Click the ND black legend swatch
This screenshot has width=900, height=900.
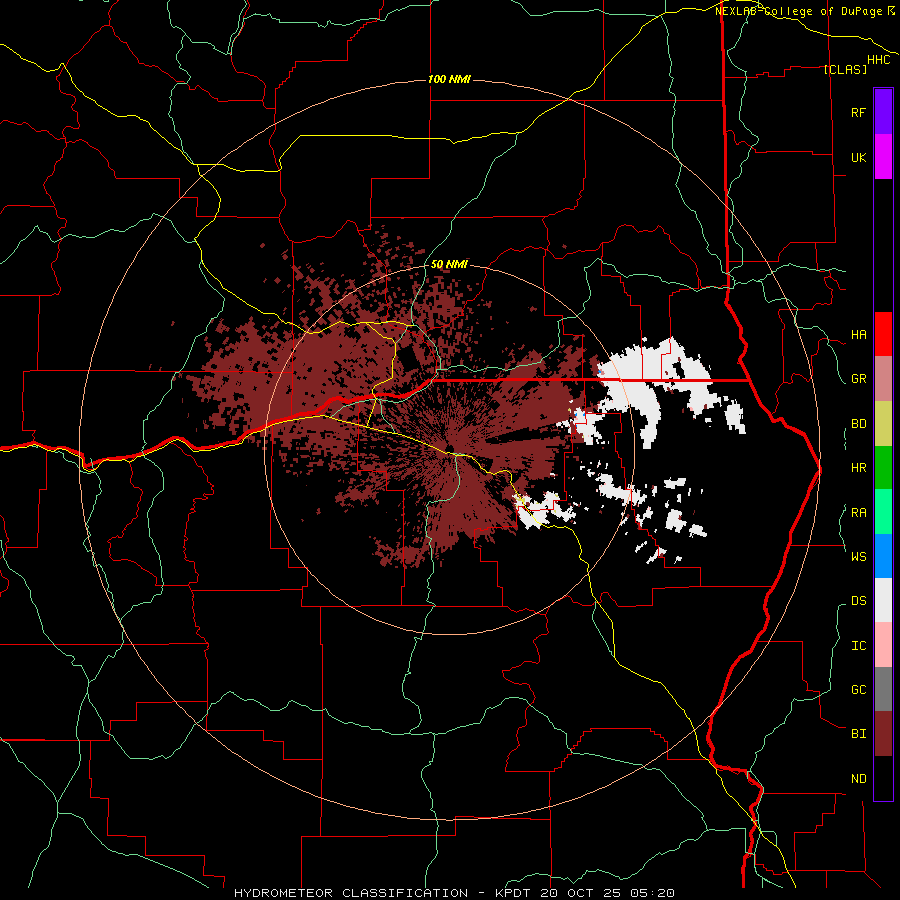883,778
